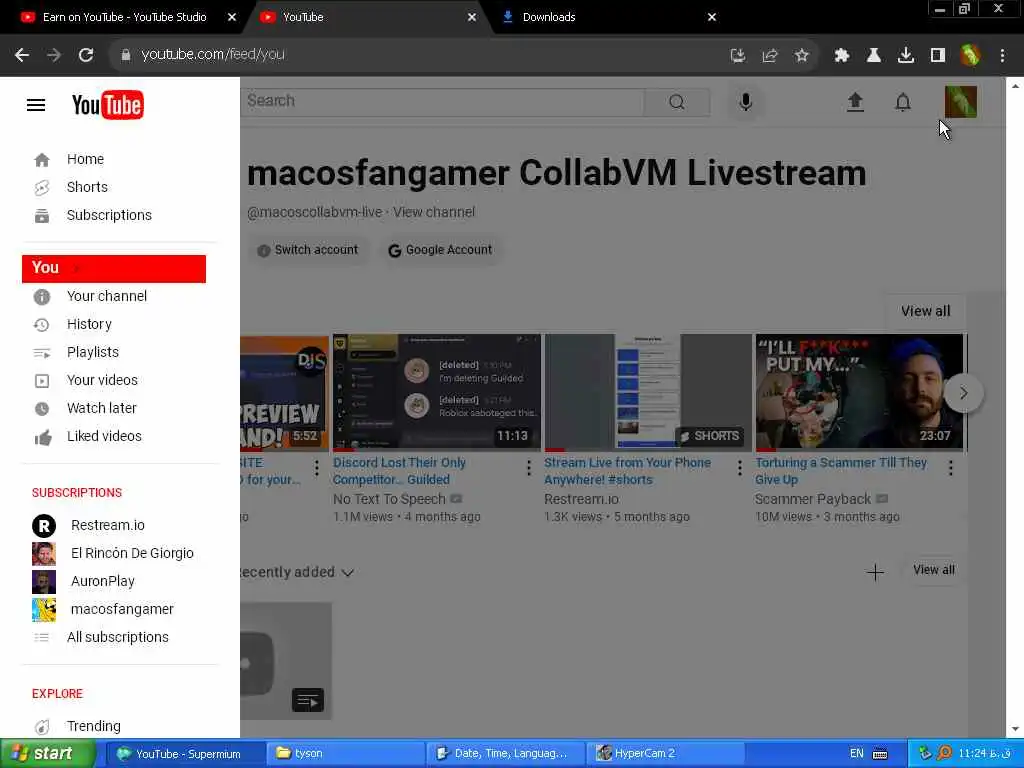Open Trending under Explore
The image size is (1024, 768).
pos(93,726)
